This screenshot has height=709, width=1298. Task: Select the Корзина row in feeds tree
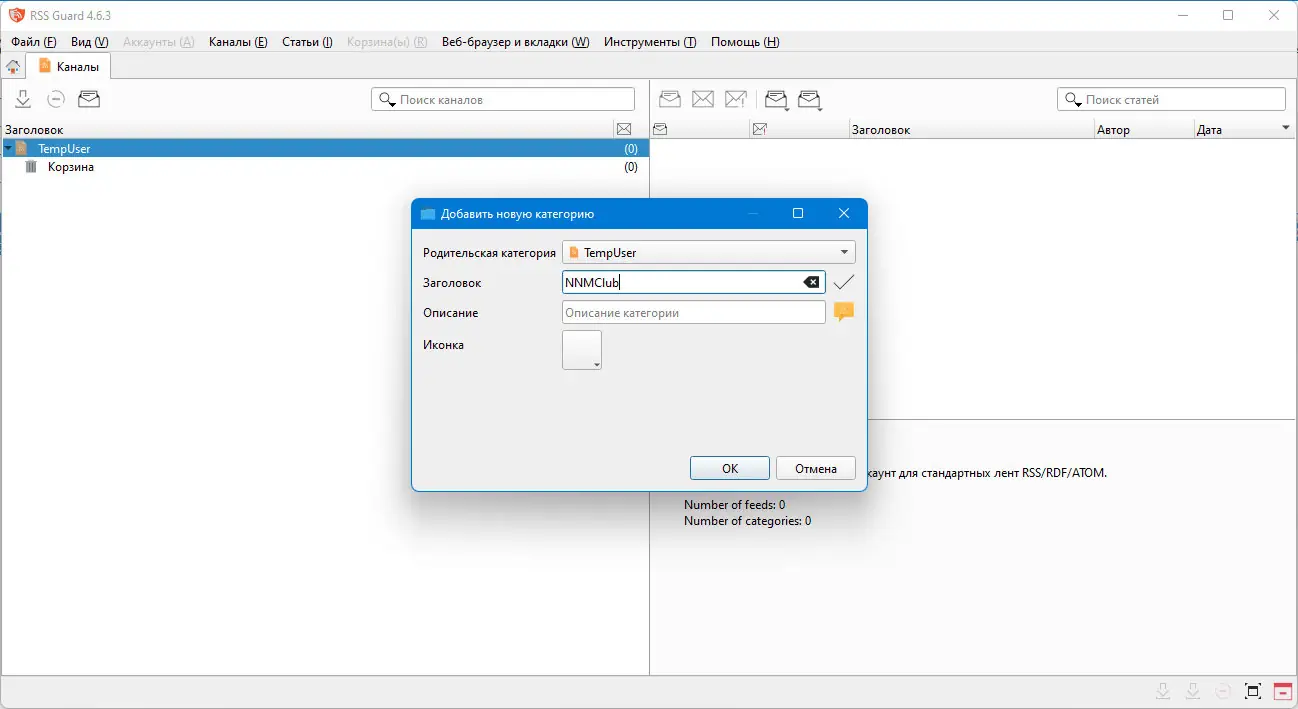point(325,167)
